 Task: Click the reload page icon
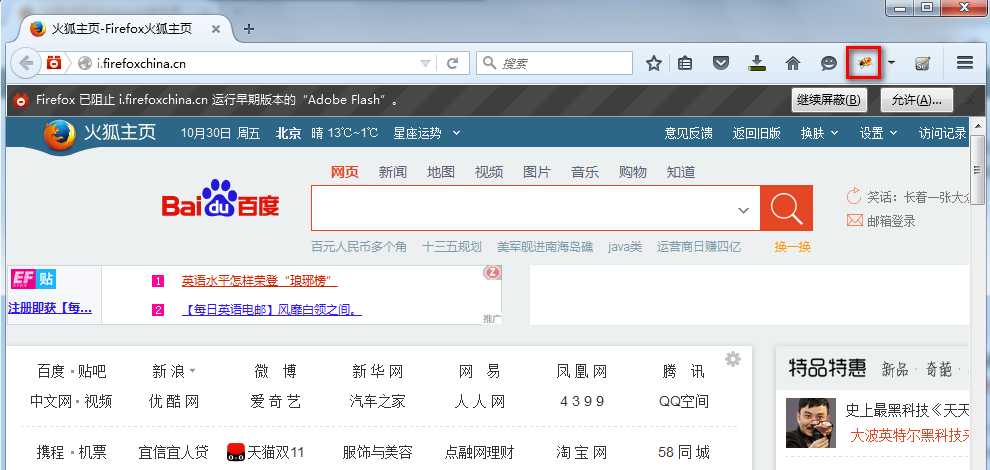[x=452, y=63]
